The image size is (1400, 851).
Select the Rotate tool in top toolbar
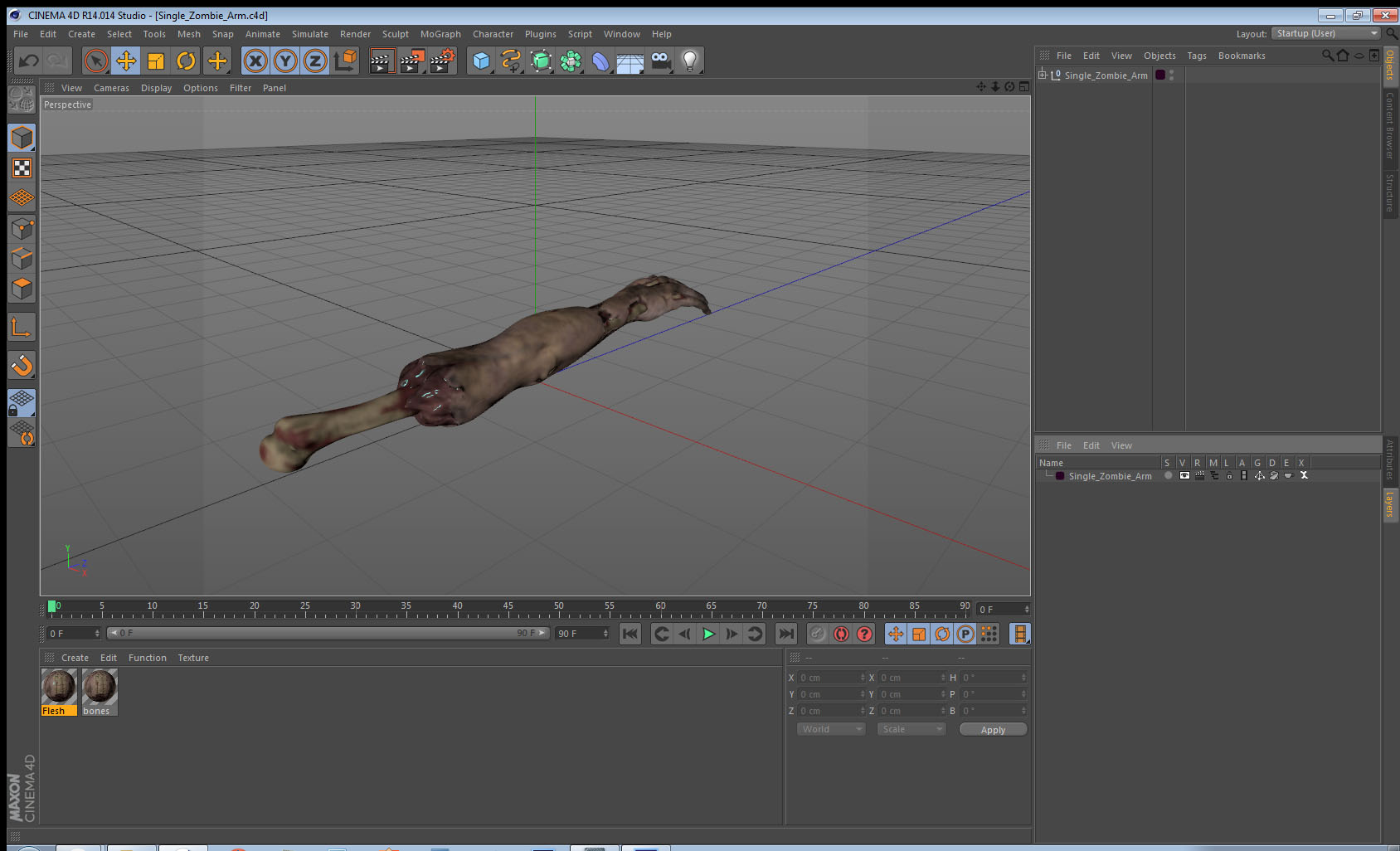pos(186,61)
